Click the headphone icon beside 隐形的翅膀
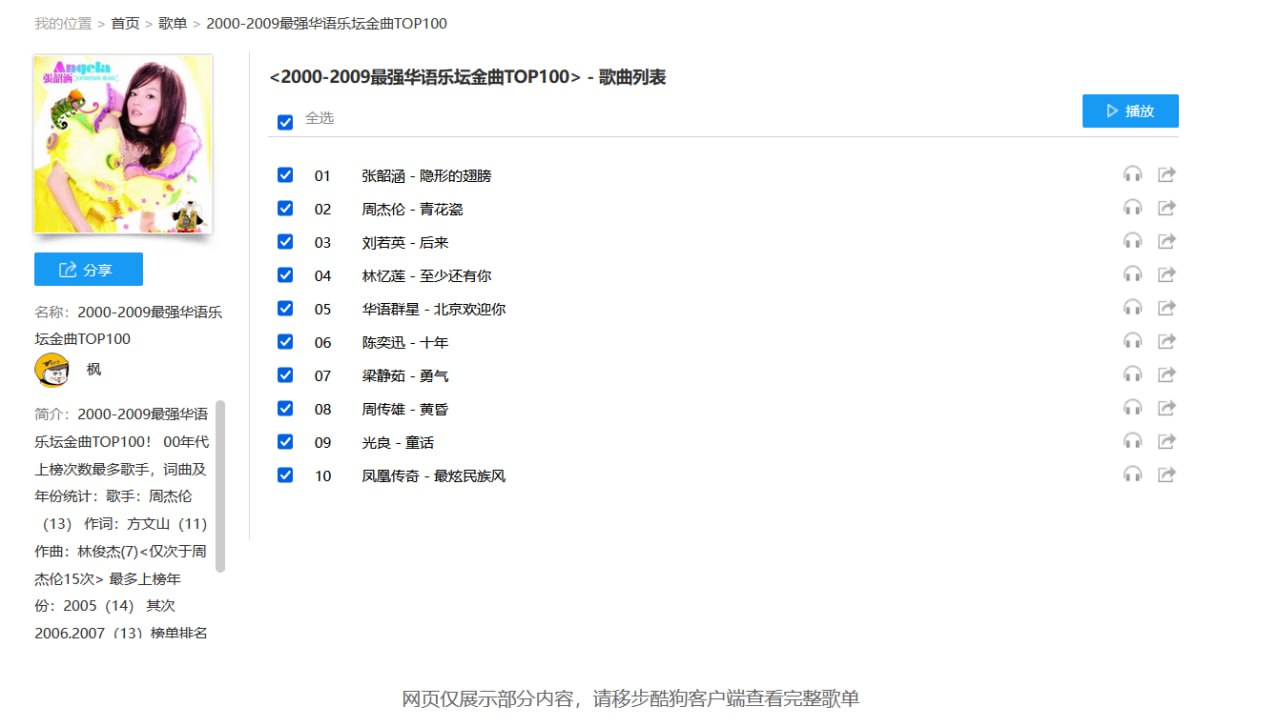Image resolution: width=1280 pixels, height=727 pixels. click(x=1133, y=173)
